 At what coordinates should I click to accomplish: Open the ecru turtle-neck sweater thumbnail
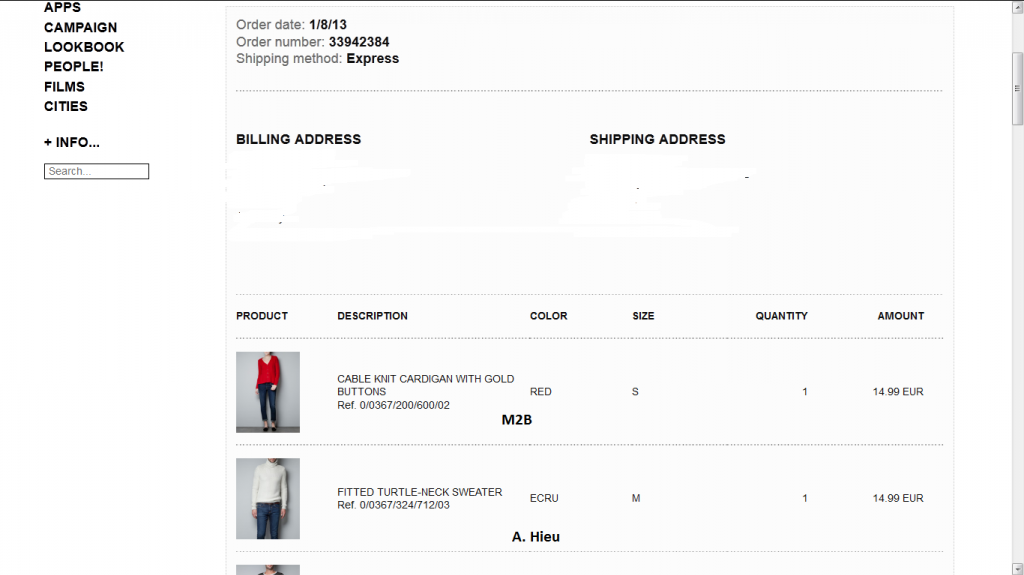click(268, 498)
